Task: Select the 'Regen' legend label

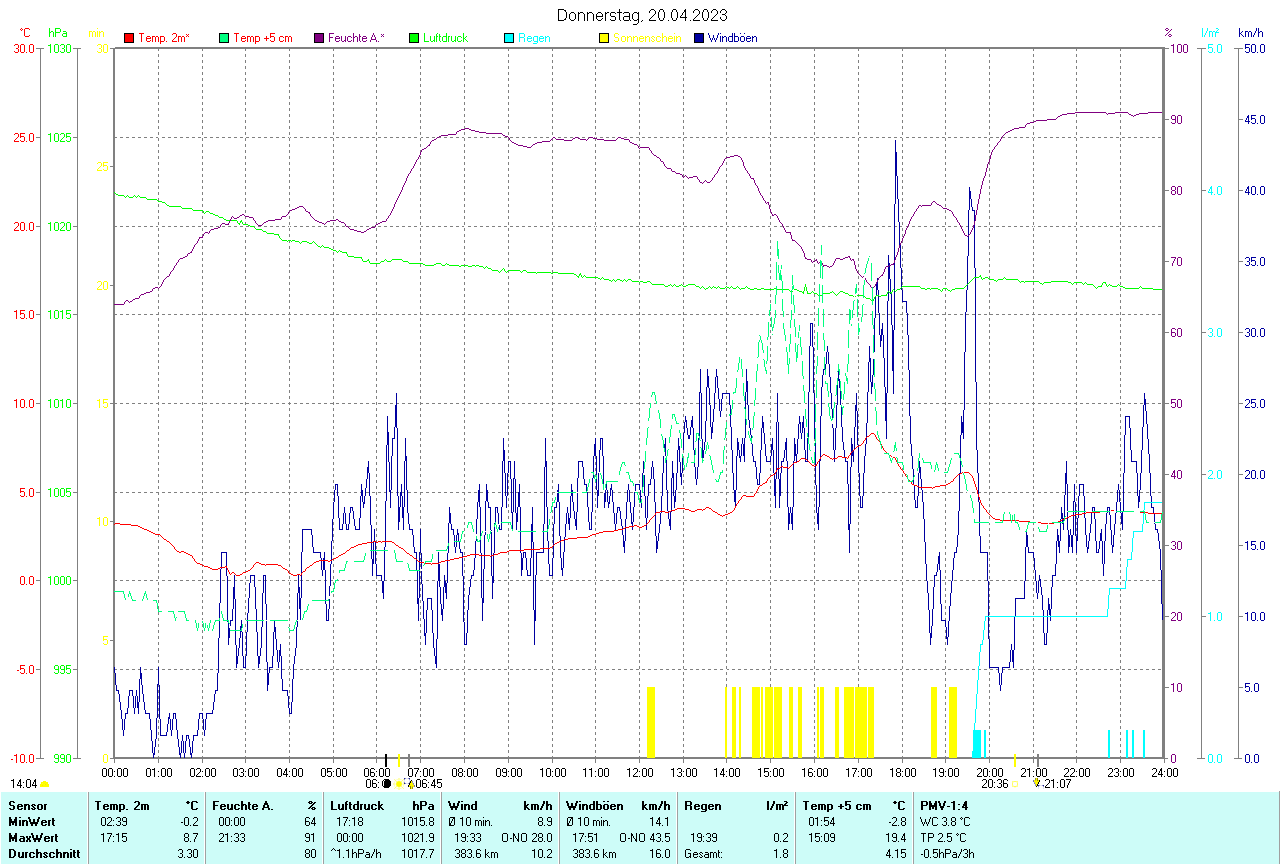Action: [x=534, y=38]
